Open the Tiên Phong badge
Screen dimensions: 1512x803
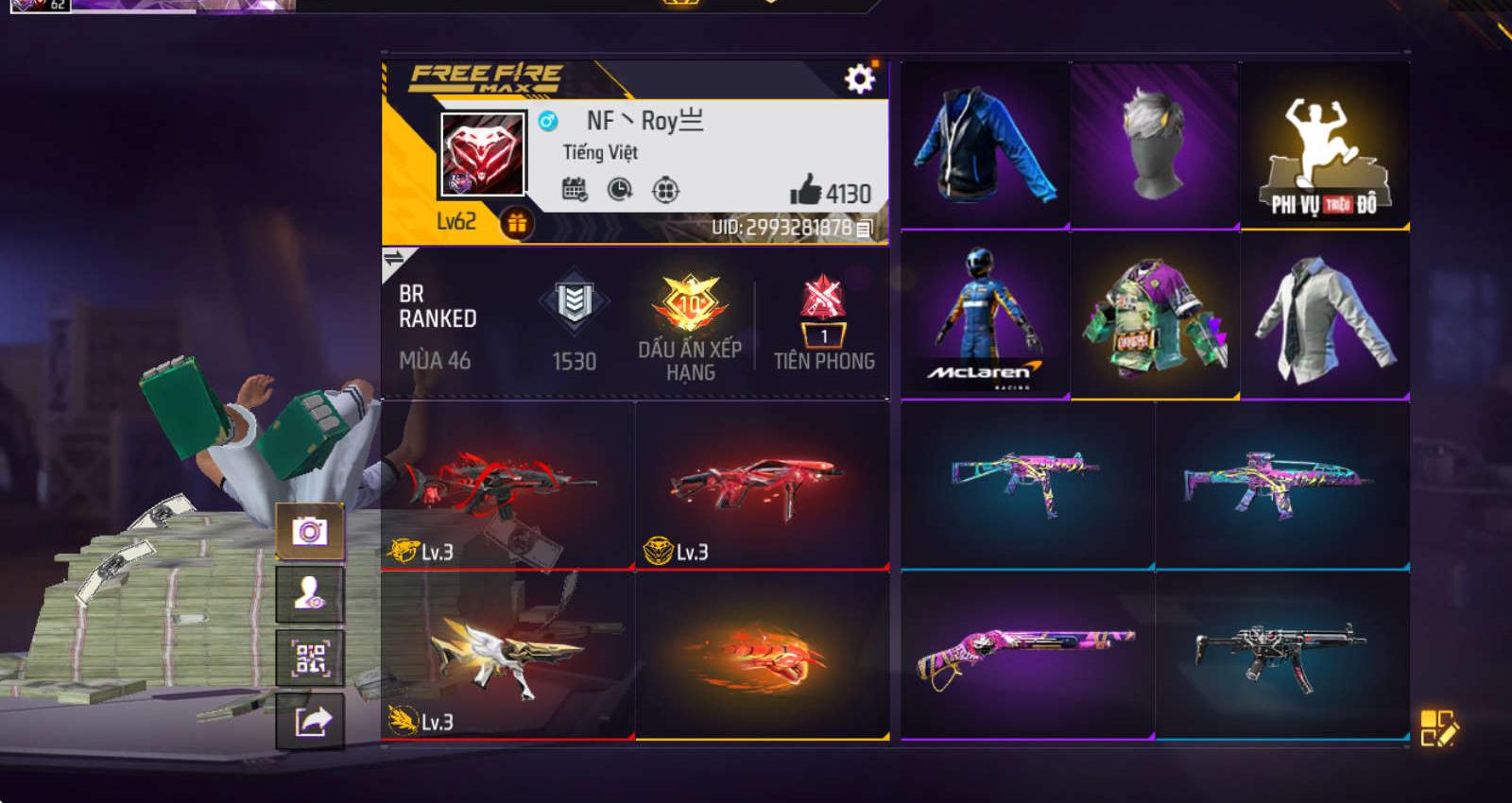tap(824, 323)
